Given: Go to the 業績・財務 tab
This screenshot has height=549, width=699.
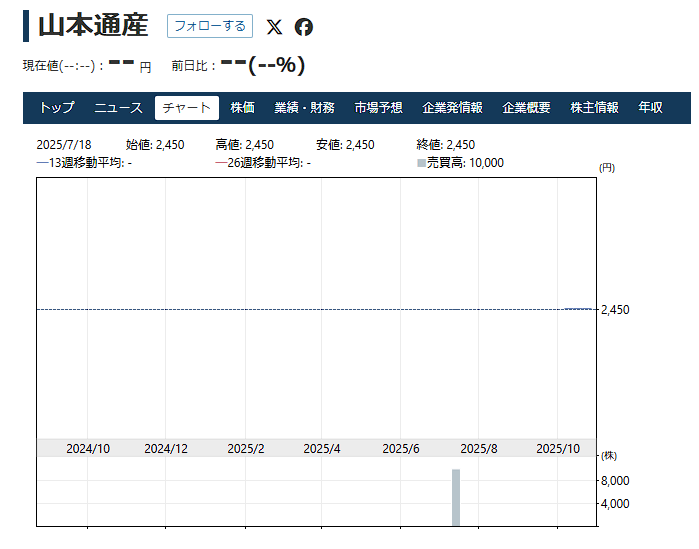Looking at the screenshot, I should click(304, 107).
